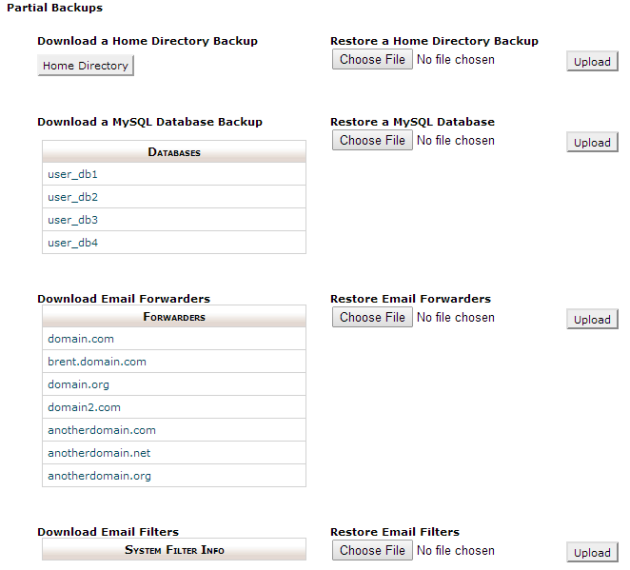Download forwarders for anotherdomain.org
The image size is (630, 570).
click(x=100, y=477)
